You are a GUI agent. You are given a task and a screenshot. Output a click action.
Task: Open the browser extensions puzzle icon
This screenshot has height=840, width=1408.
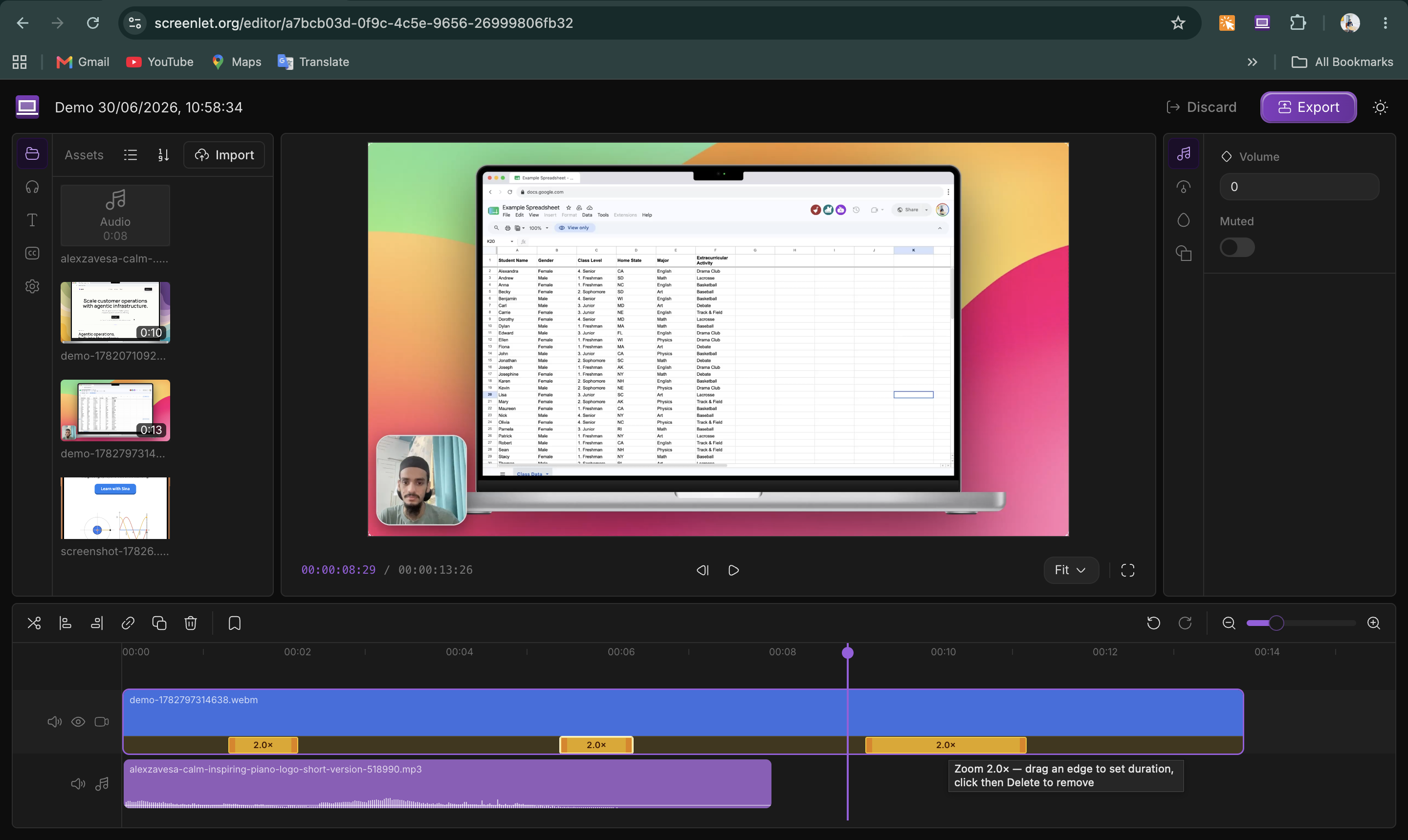click(1298, 22)
